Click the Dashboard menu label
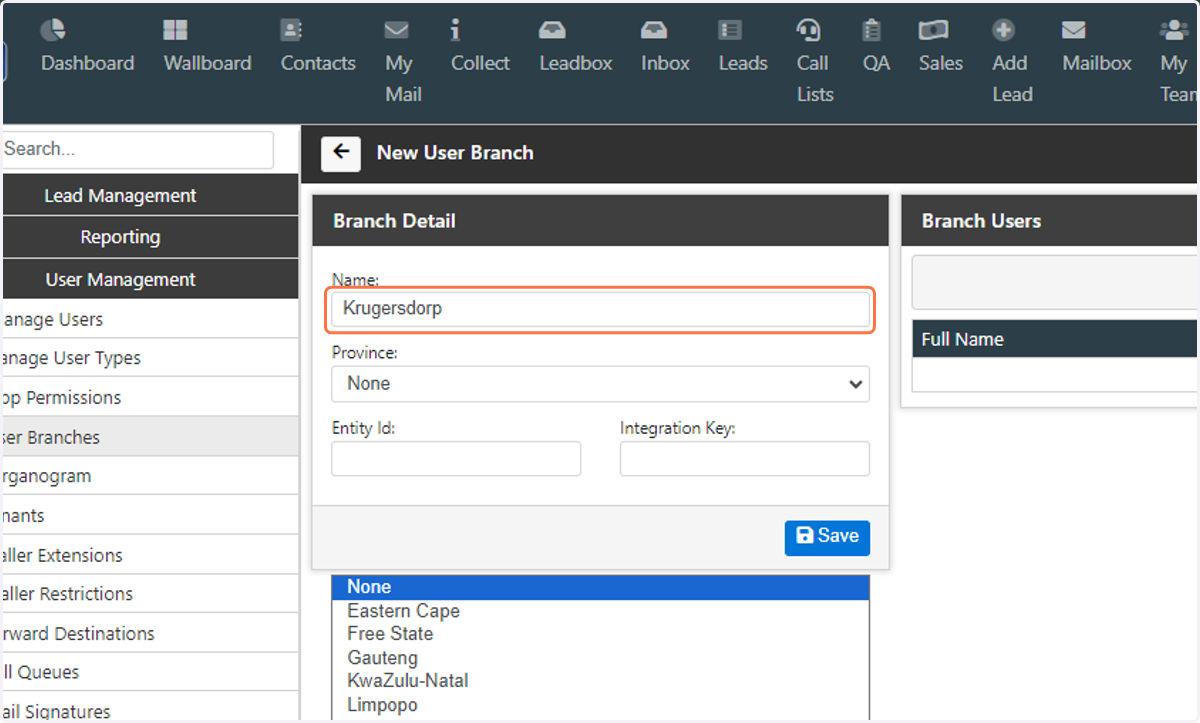This screenshot has height=723, width=1200. 88,63
